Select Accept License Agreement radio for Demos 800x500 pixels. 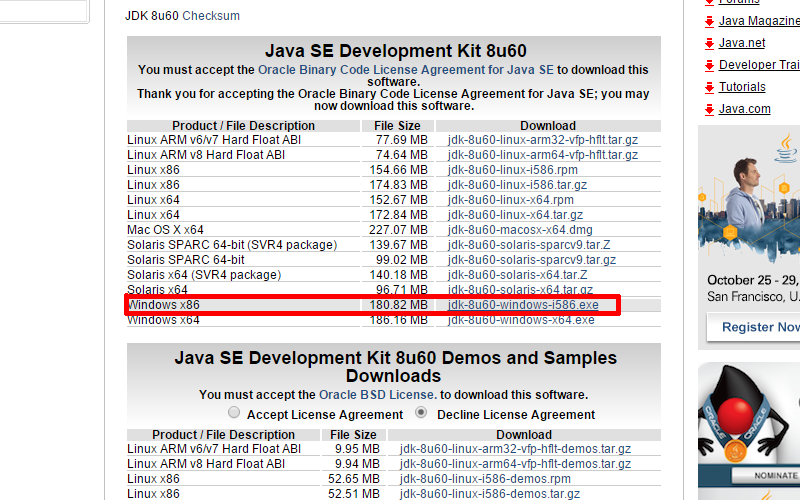coord(234,412)
